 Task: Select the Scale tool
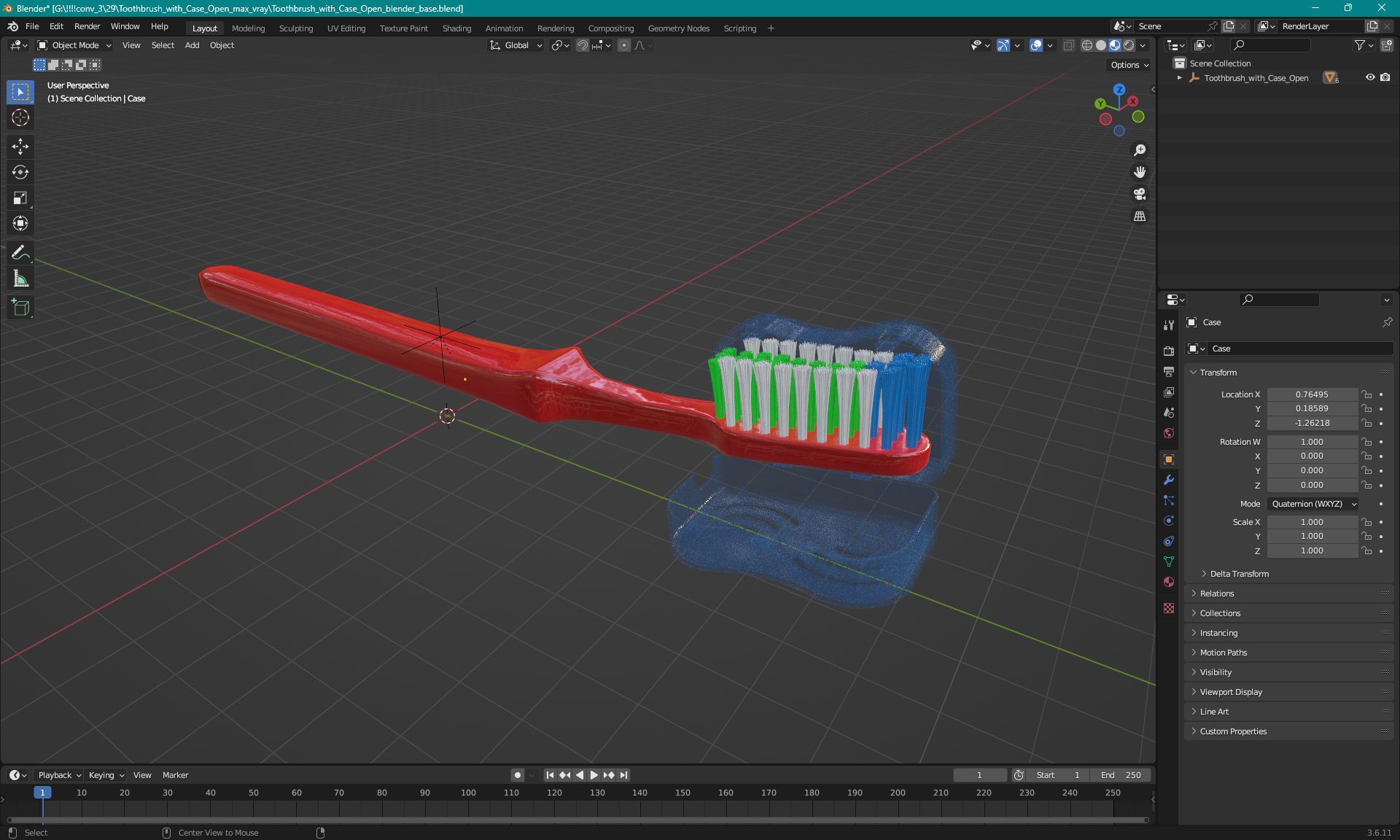[x=20, y=198]
